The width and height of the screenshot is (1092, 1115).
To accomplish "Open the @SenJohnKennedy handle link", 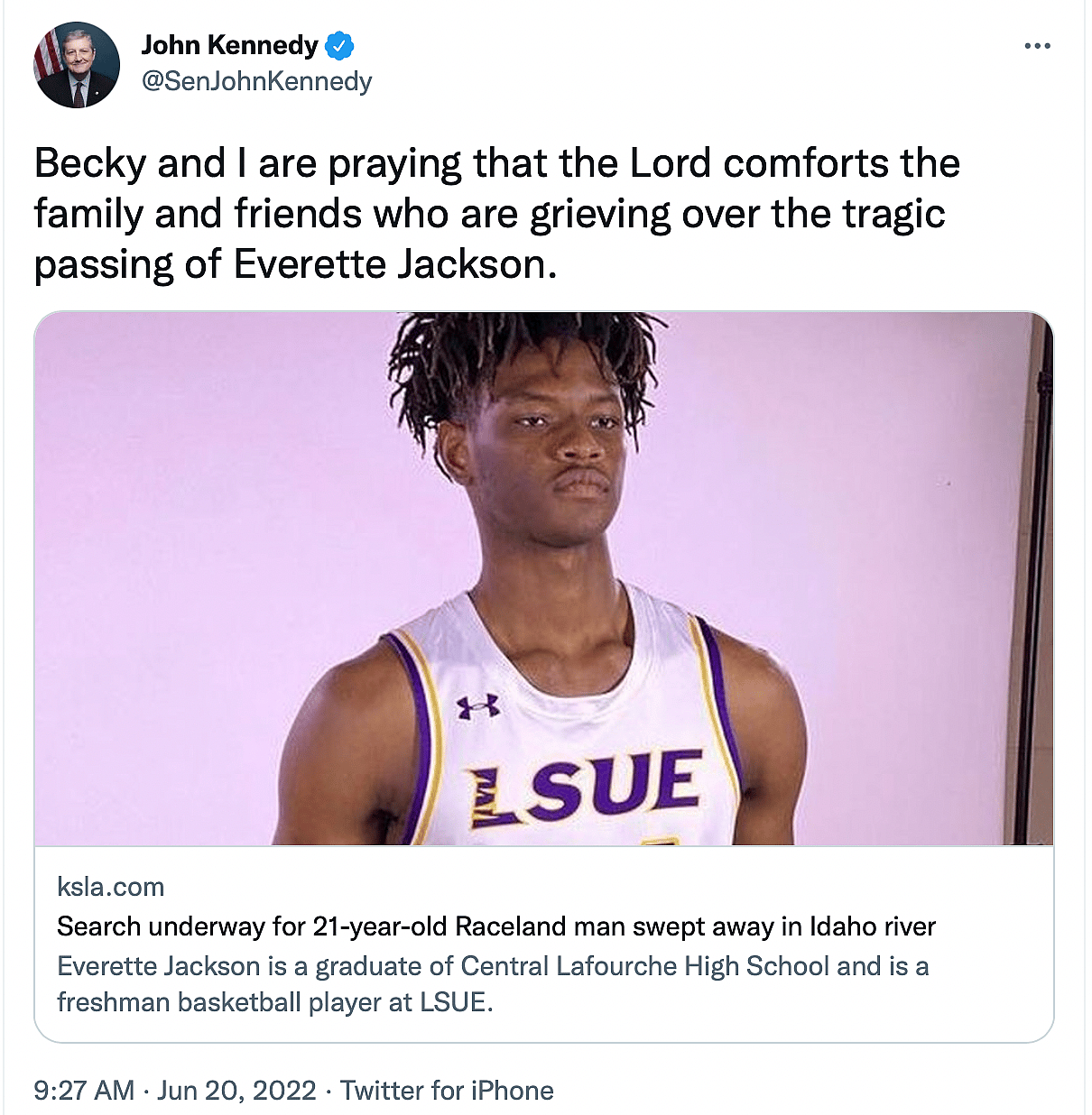I will (x=256, y=81).
